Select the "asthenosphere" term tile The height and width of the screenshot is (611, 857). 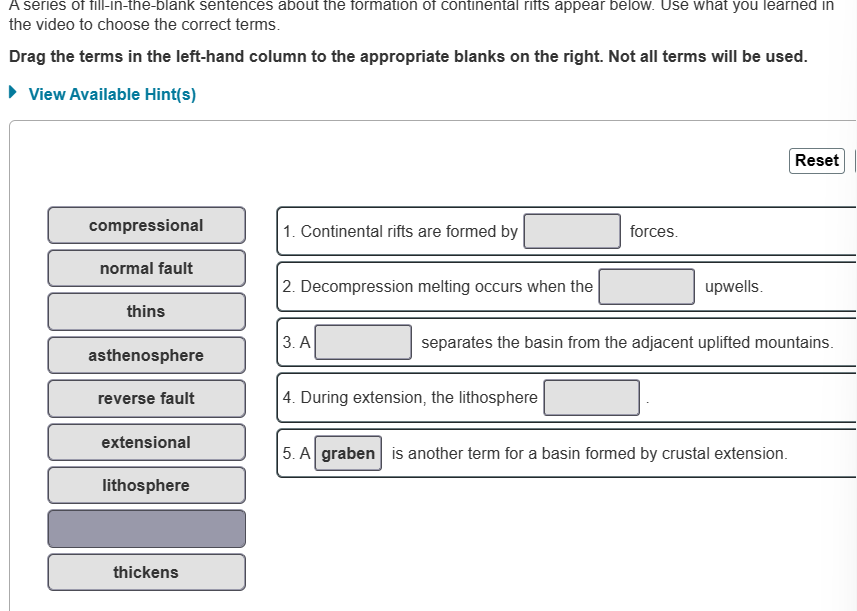tap(146, 355)
